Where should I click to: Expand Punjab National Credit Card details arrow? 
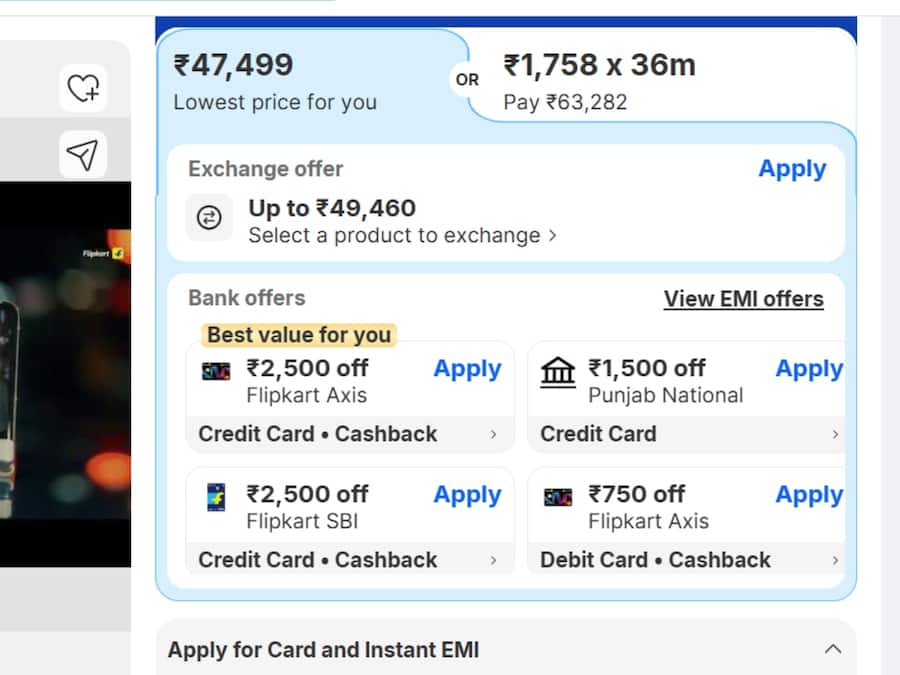click(x=835, y=434)
